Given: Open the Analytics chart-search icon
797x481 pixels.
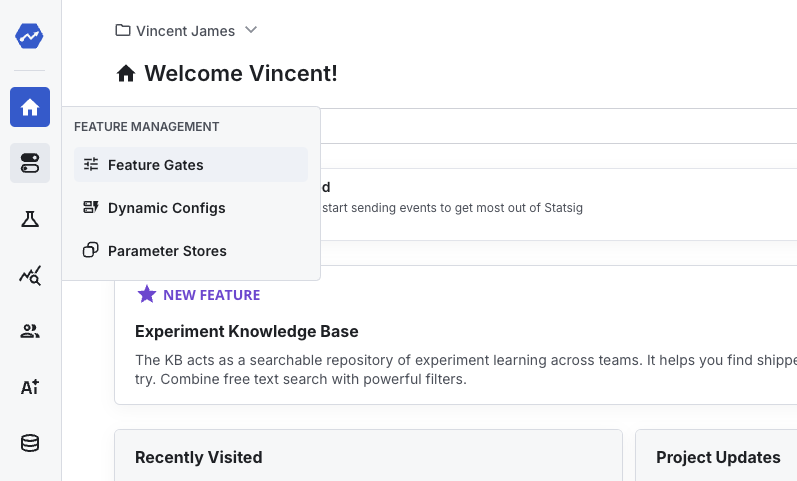Looking at the screenshot, I should [x=30, y=275].
